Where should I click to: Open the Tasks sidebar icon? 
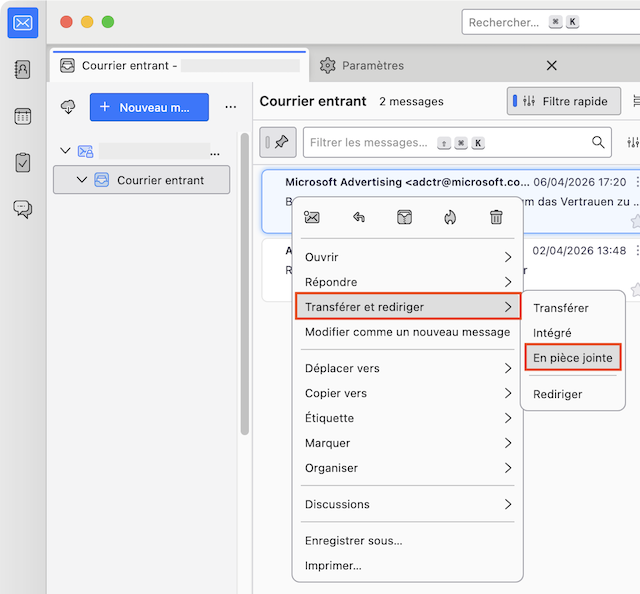[22, 162]
